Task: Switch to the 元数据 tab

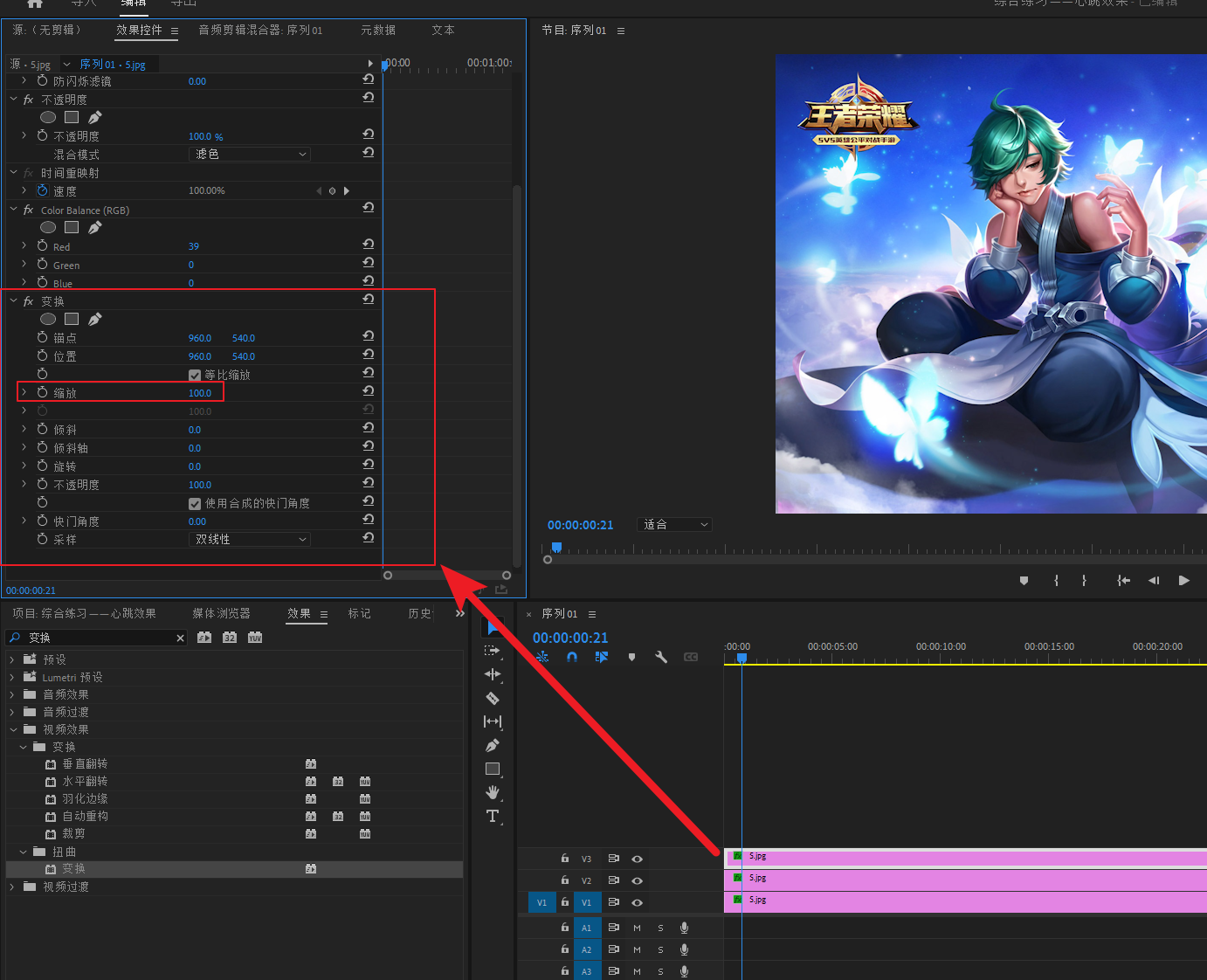Action: coord(378,30)
